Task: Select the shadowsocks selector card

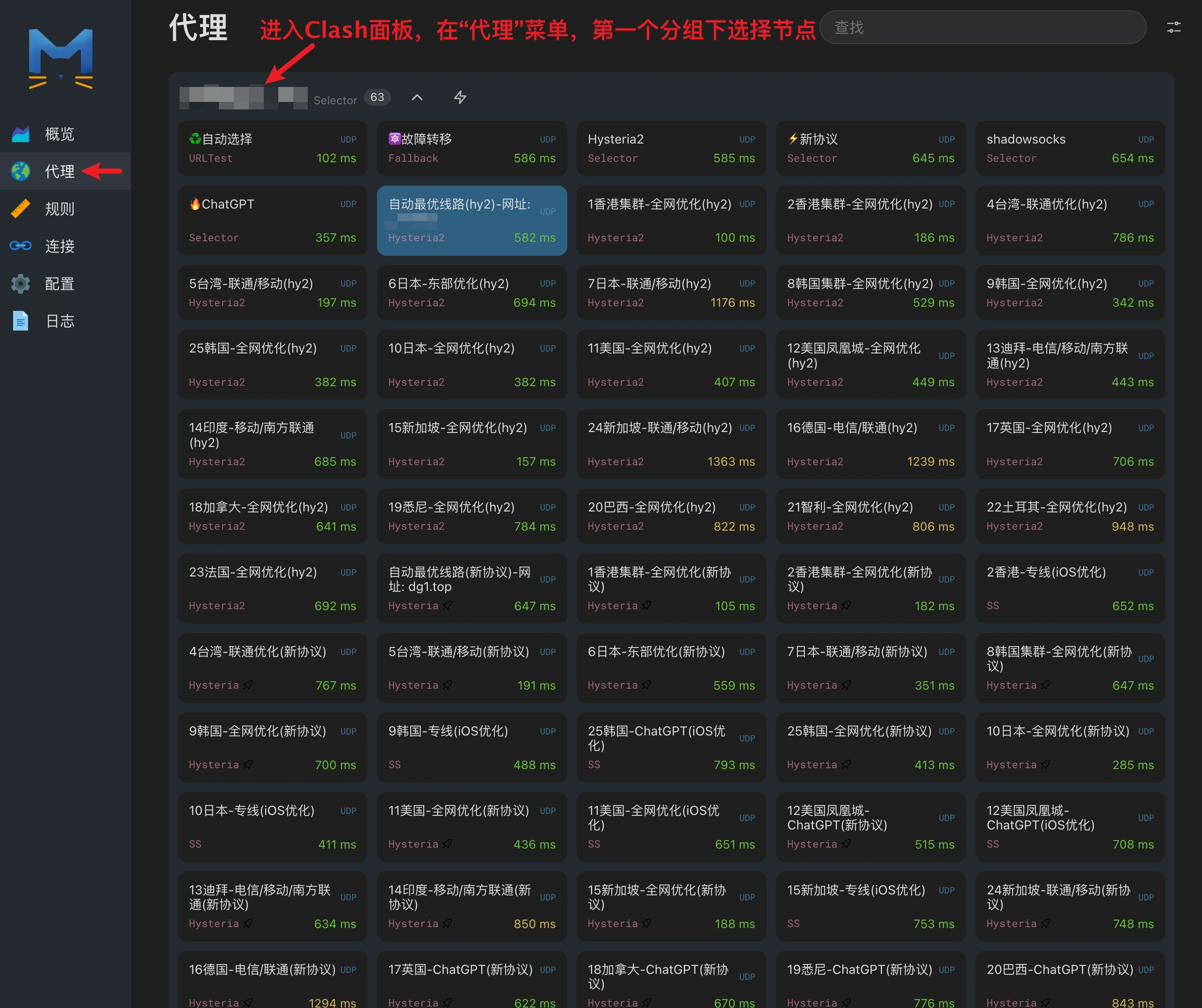Action: click(1070, 148)
